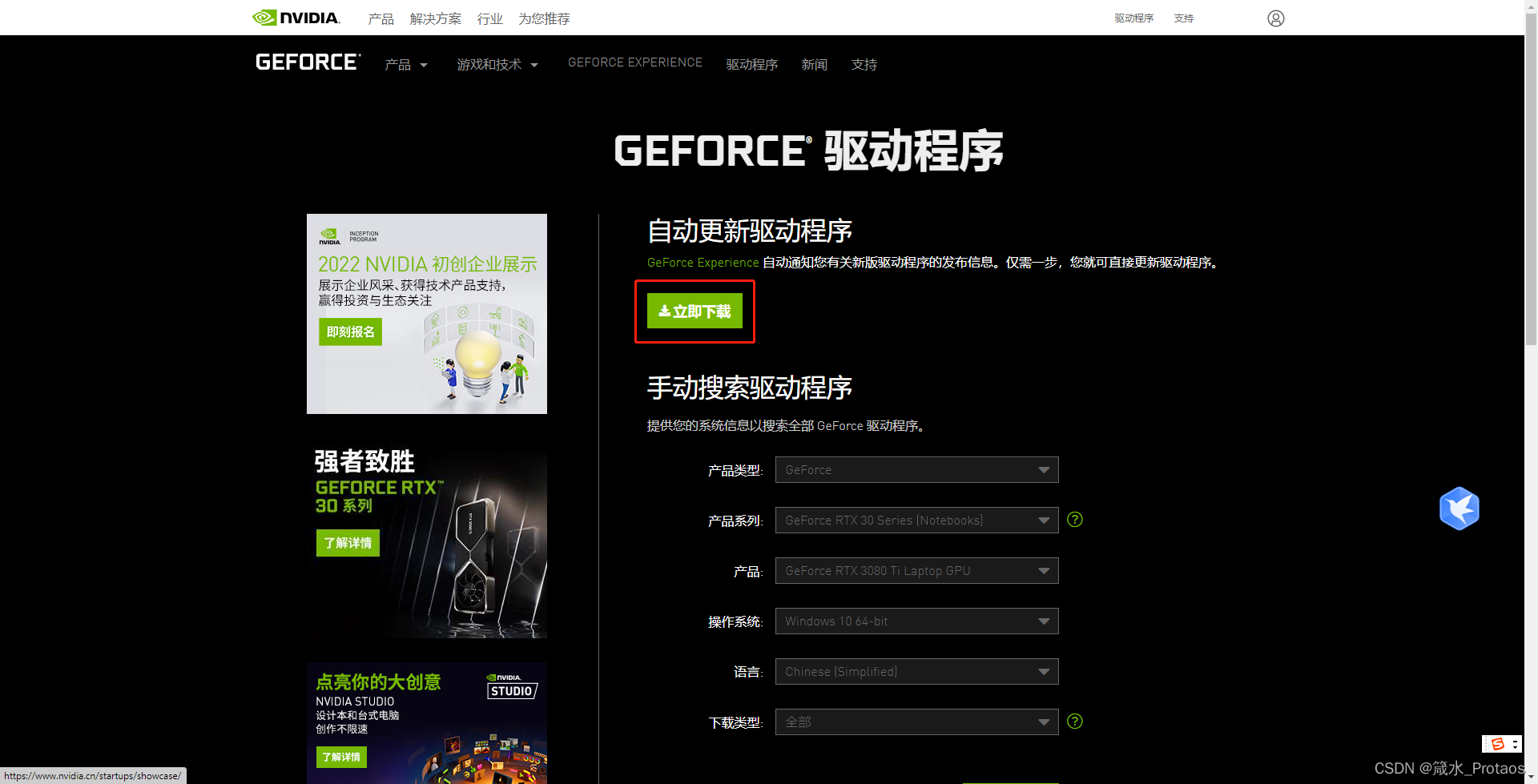Open the 点亮你的大创意 Studio banner
The height and width of the screenshot is (784, 1538).
[x=427, y=723]
